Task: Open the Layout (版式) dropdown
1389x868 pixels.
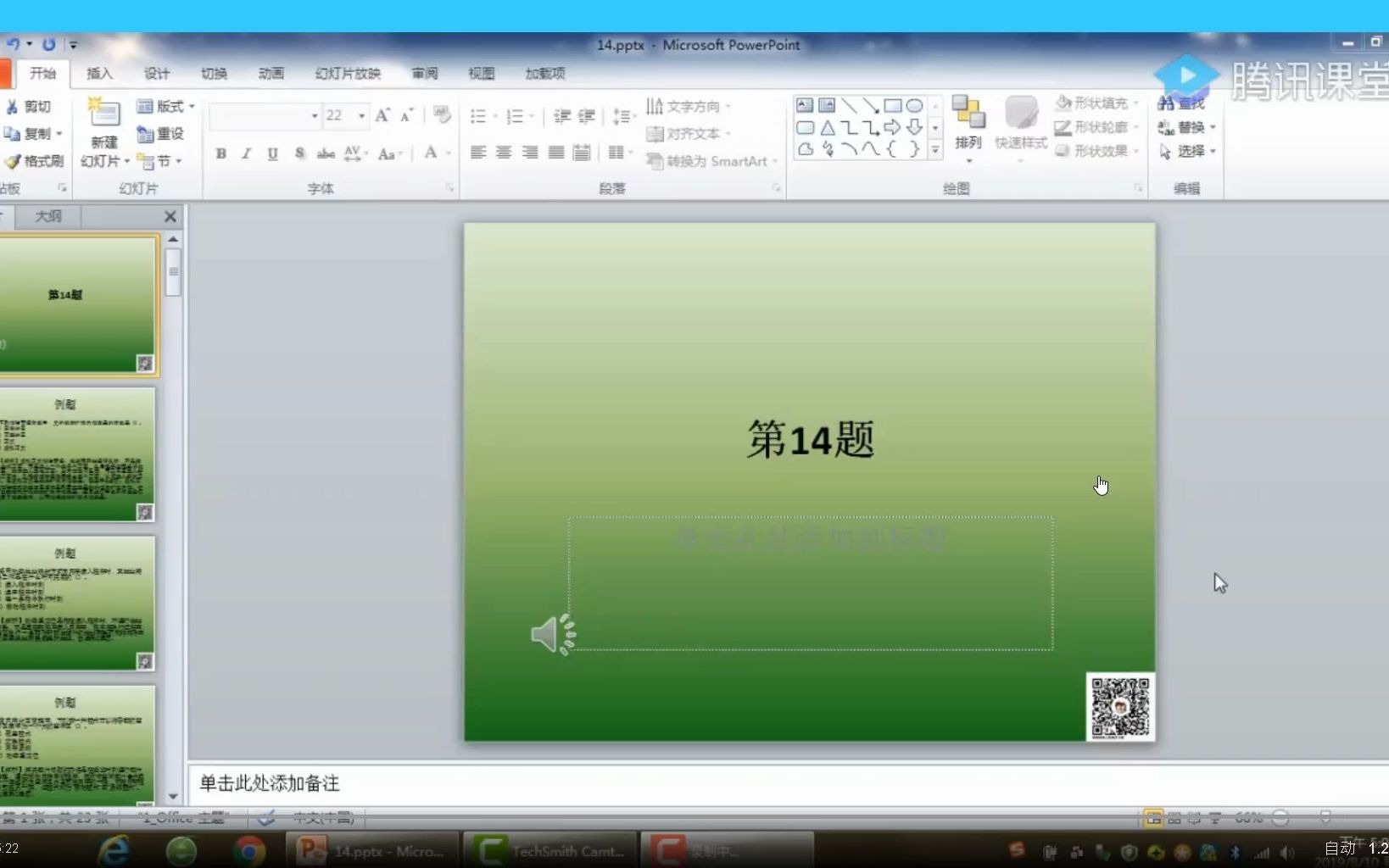Action: 166,107
